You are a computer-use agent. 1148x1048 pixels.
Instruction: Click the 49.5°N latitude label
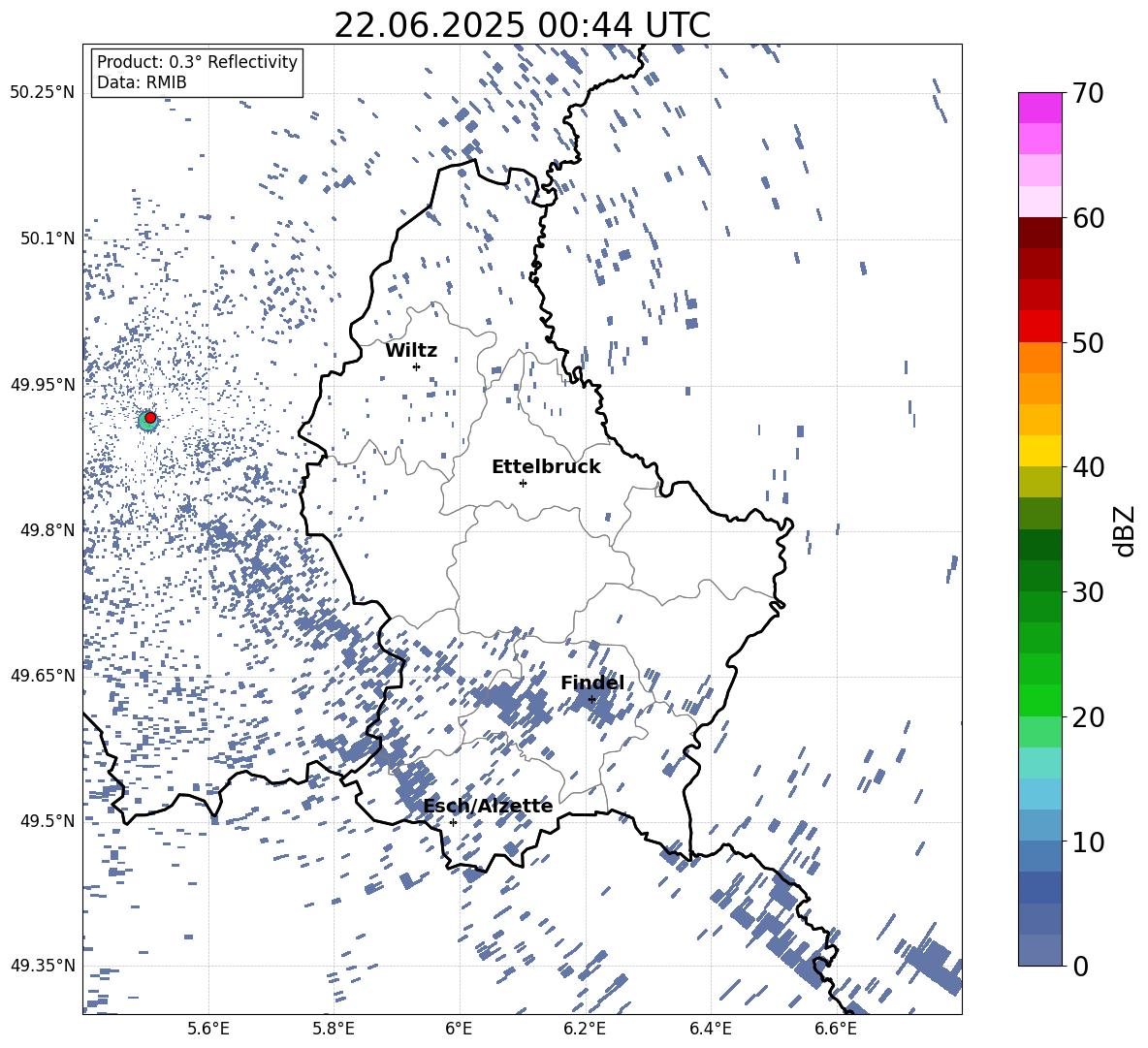pyautogui.click(x=48, y=820)
